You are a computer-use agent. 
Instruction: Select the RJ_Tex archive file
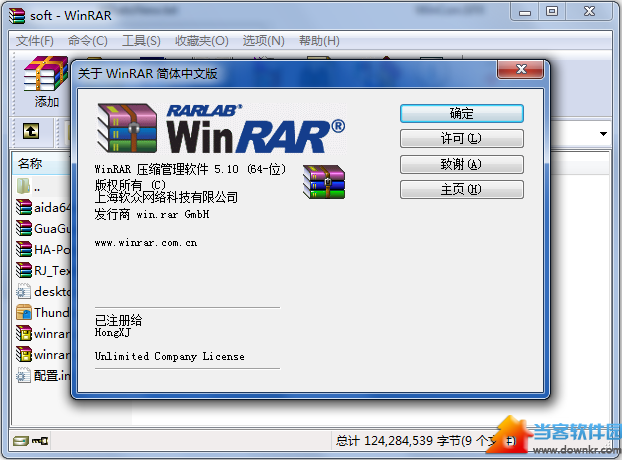pos(43,270)
